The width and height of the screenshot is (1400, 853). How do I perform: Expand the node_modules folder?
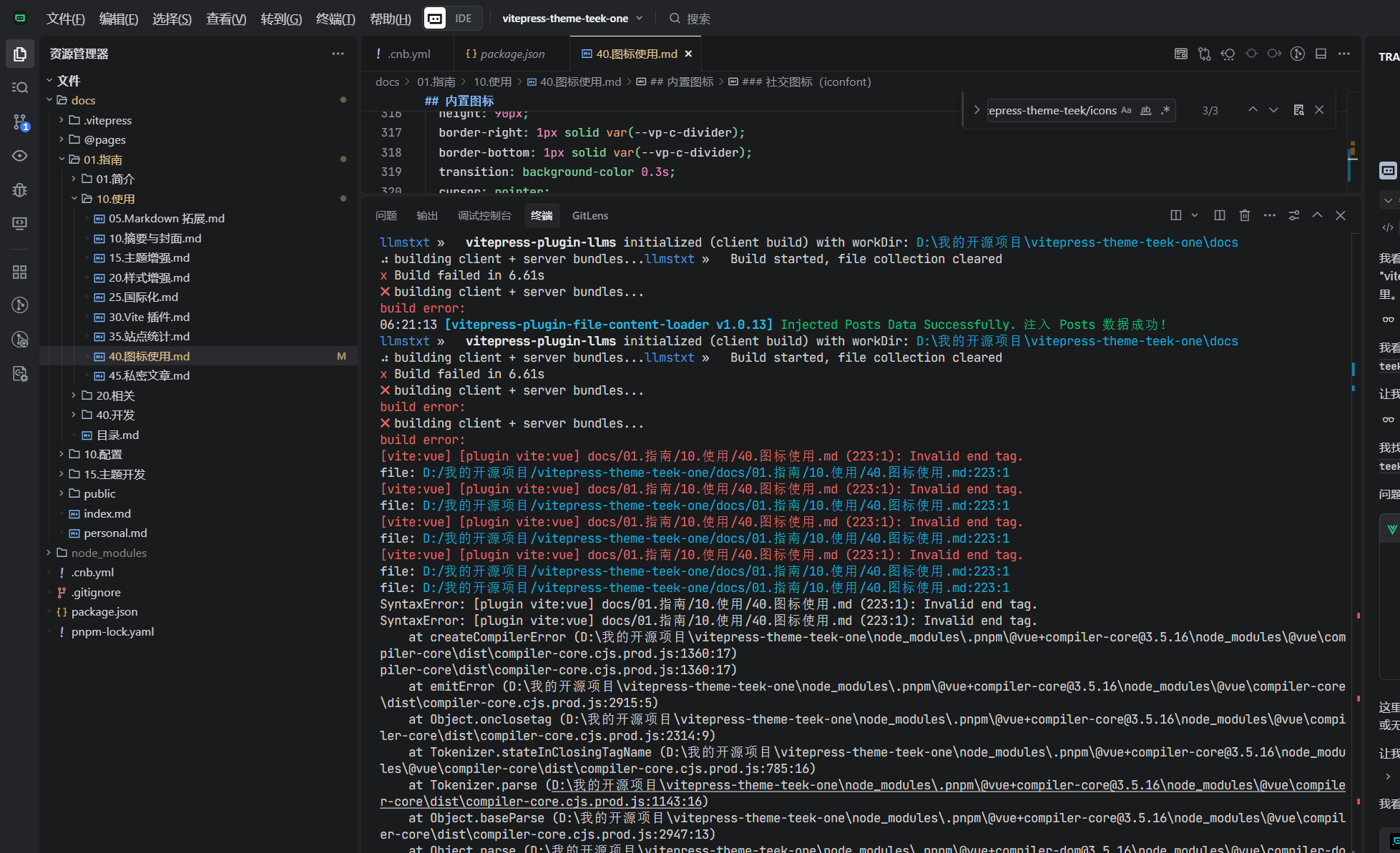click(108, 553)
